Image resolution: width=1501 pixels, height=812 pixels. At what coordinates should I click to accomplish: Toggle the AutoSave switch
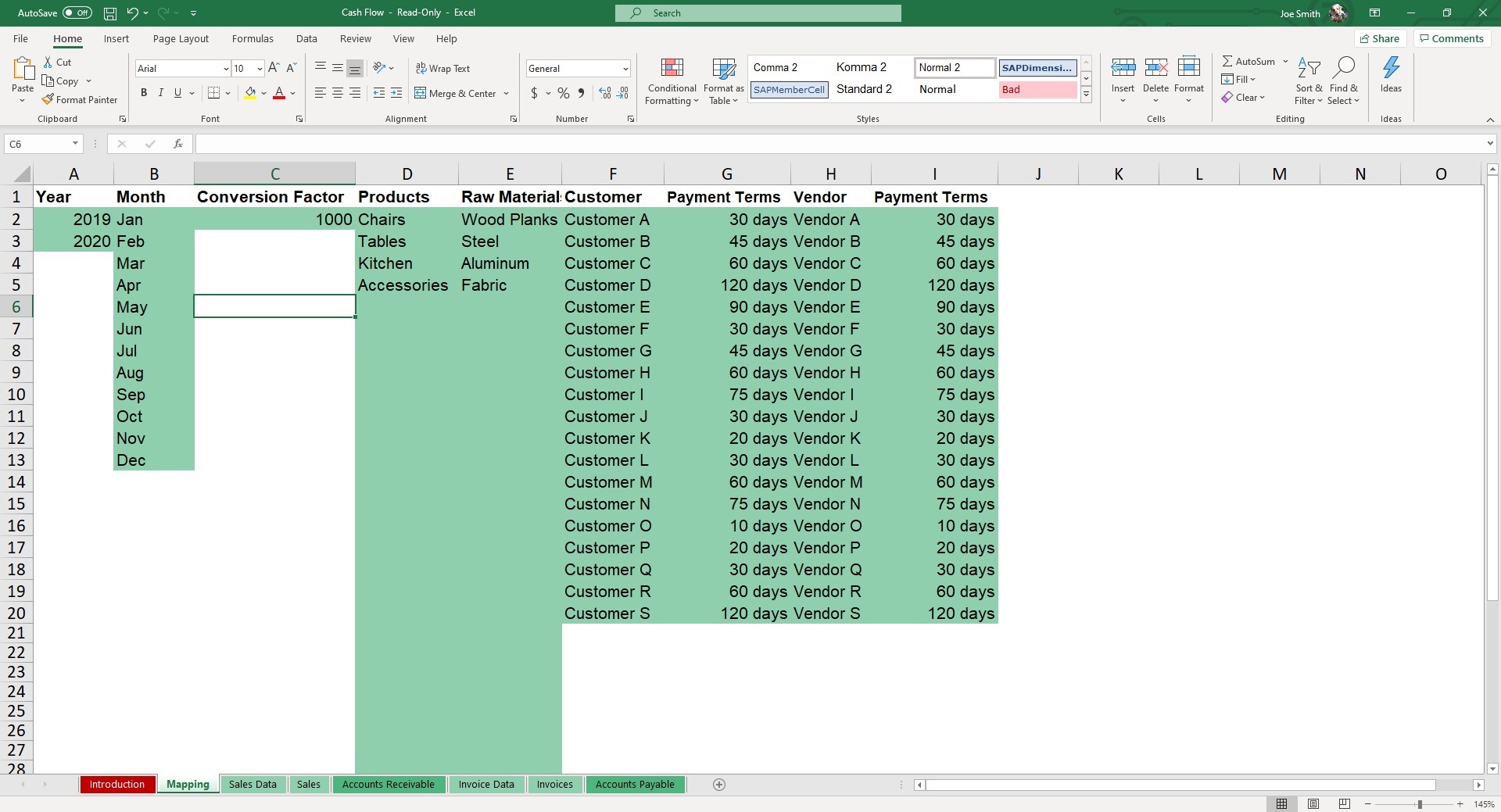click(x=77, y=13)
